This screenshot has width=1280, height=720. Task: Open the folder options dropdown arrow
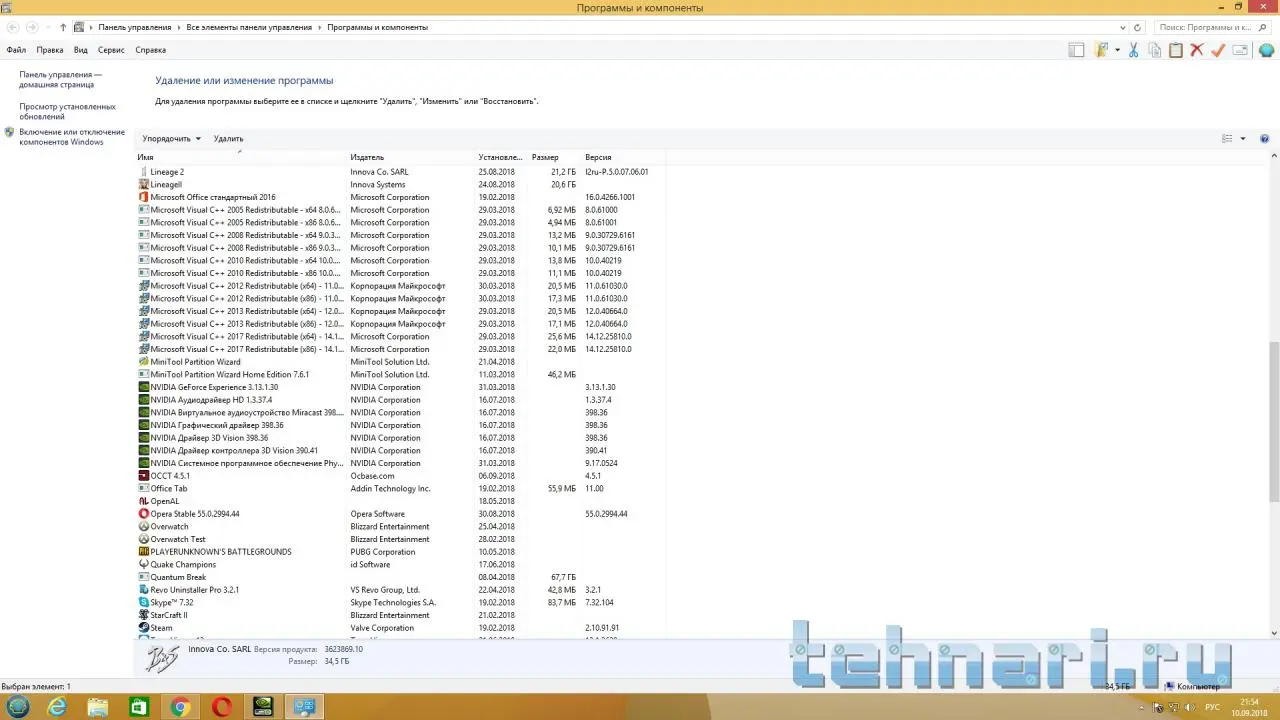coord(1117,50)
